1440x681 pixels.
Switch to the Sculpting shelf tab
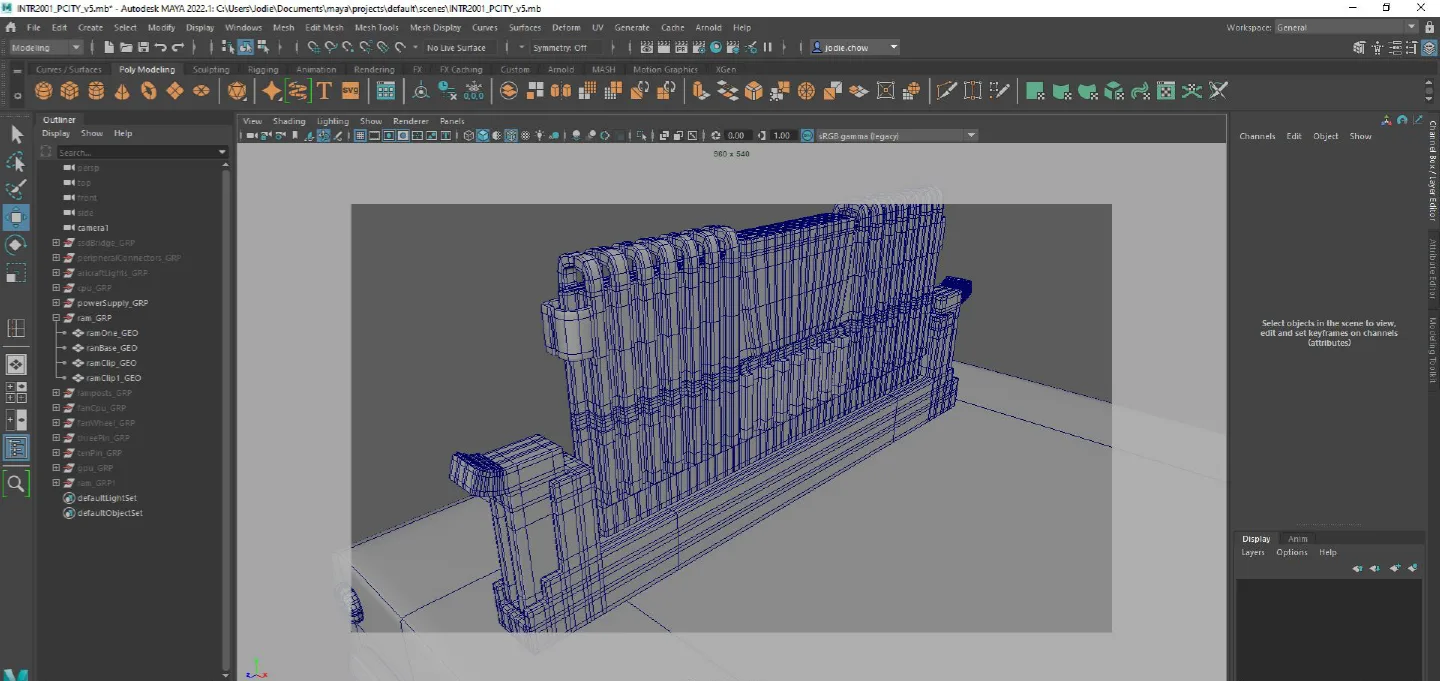(211, 70)
